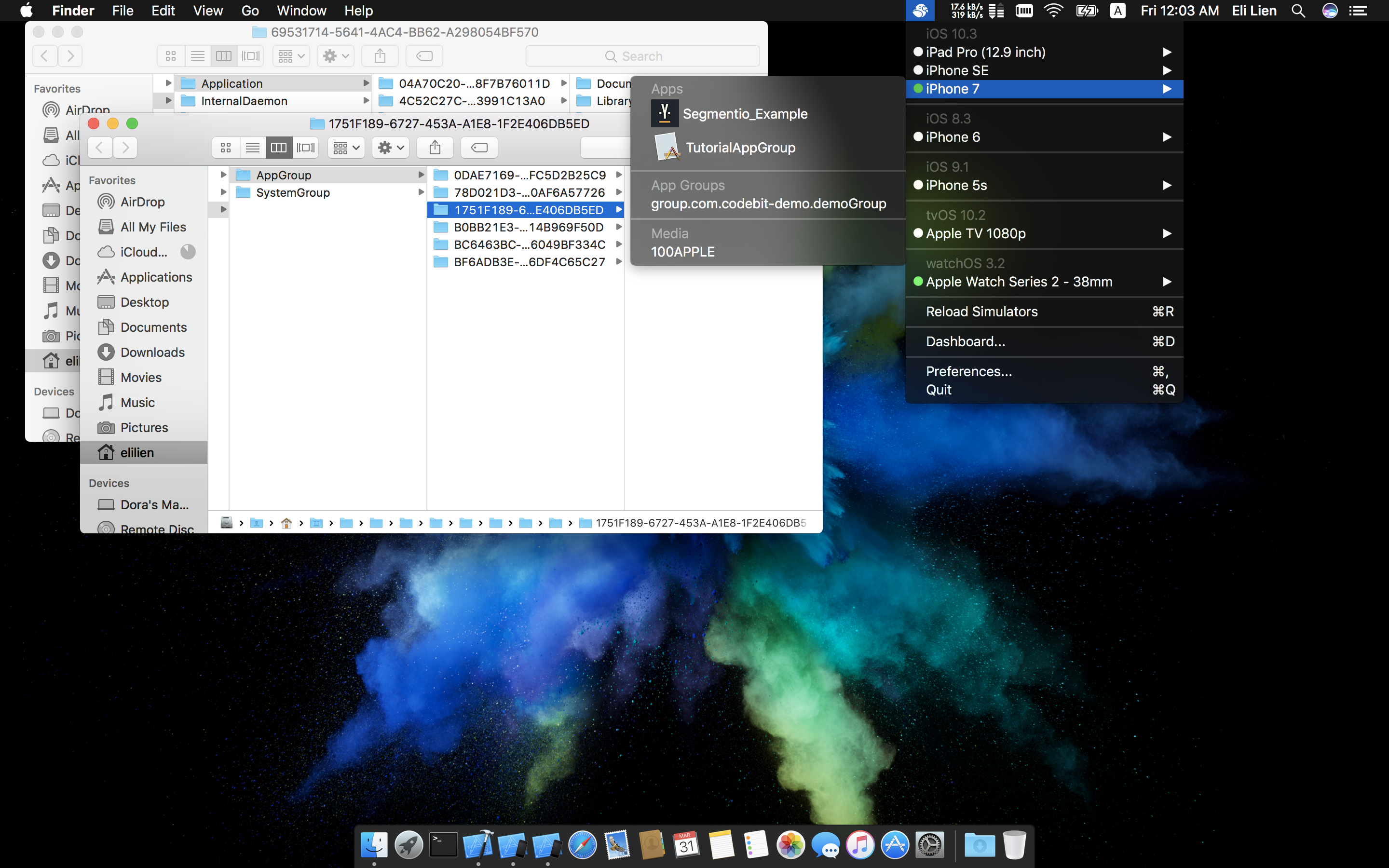Open Messages from the Dock

825,844
